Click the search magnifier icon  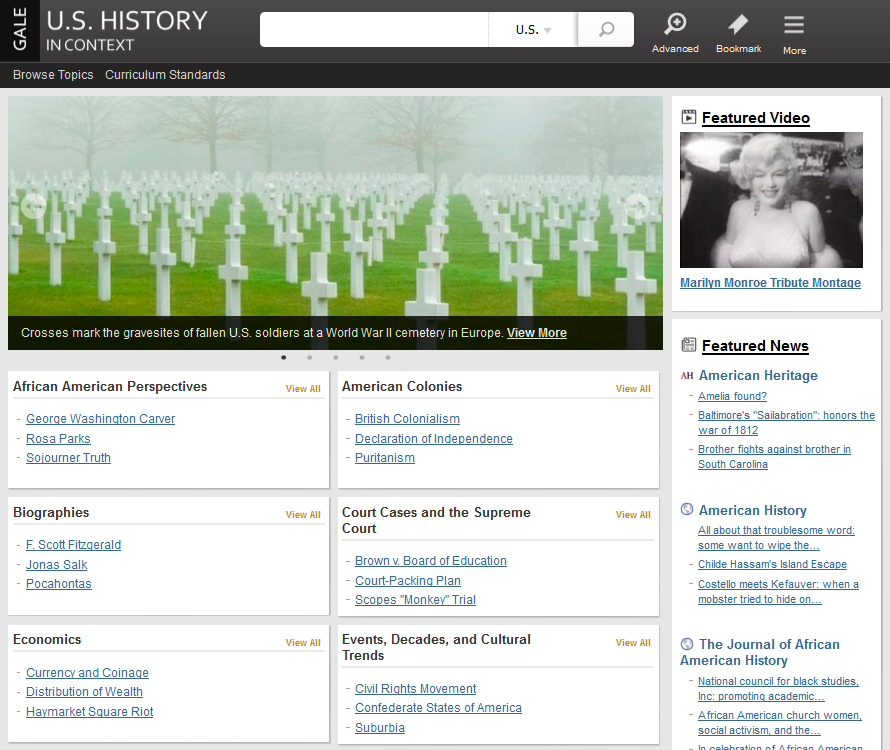(606, 30)
